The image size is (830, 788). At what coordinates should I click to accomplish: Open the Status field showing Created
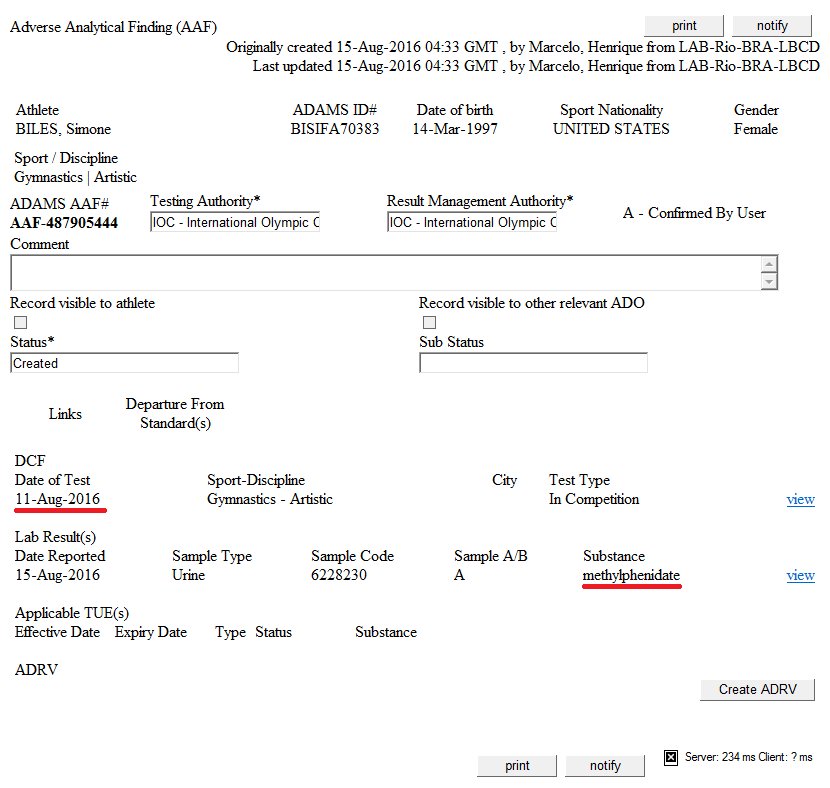tap(124, 363)
